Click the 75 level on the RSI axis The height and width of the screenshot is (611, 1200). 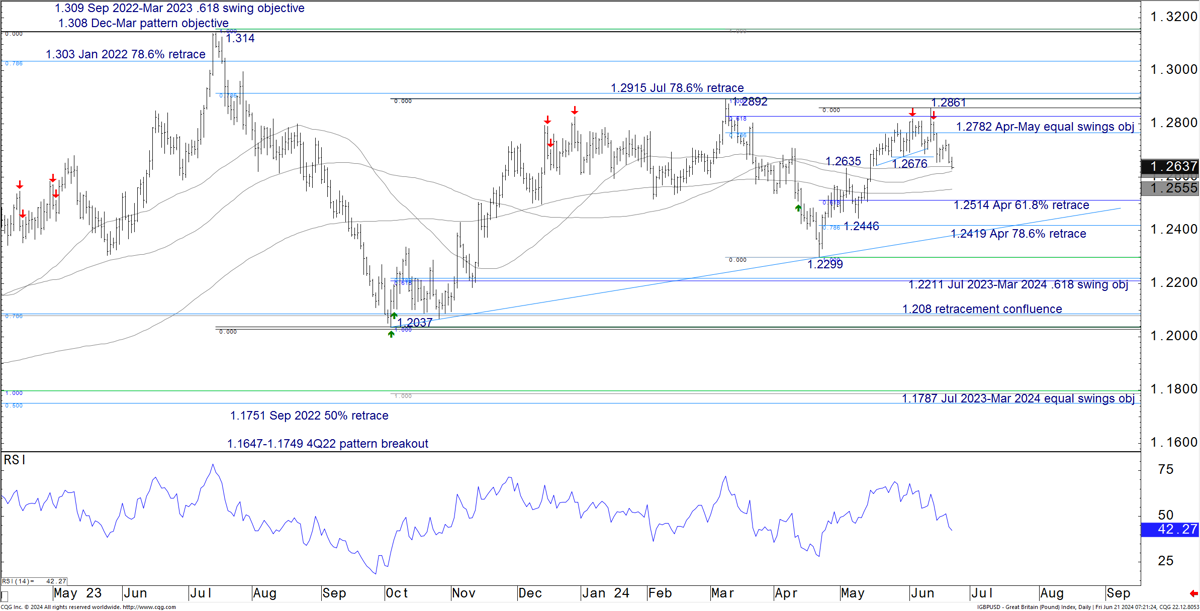pos(1165,468)
